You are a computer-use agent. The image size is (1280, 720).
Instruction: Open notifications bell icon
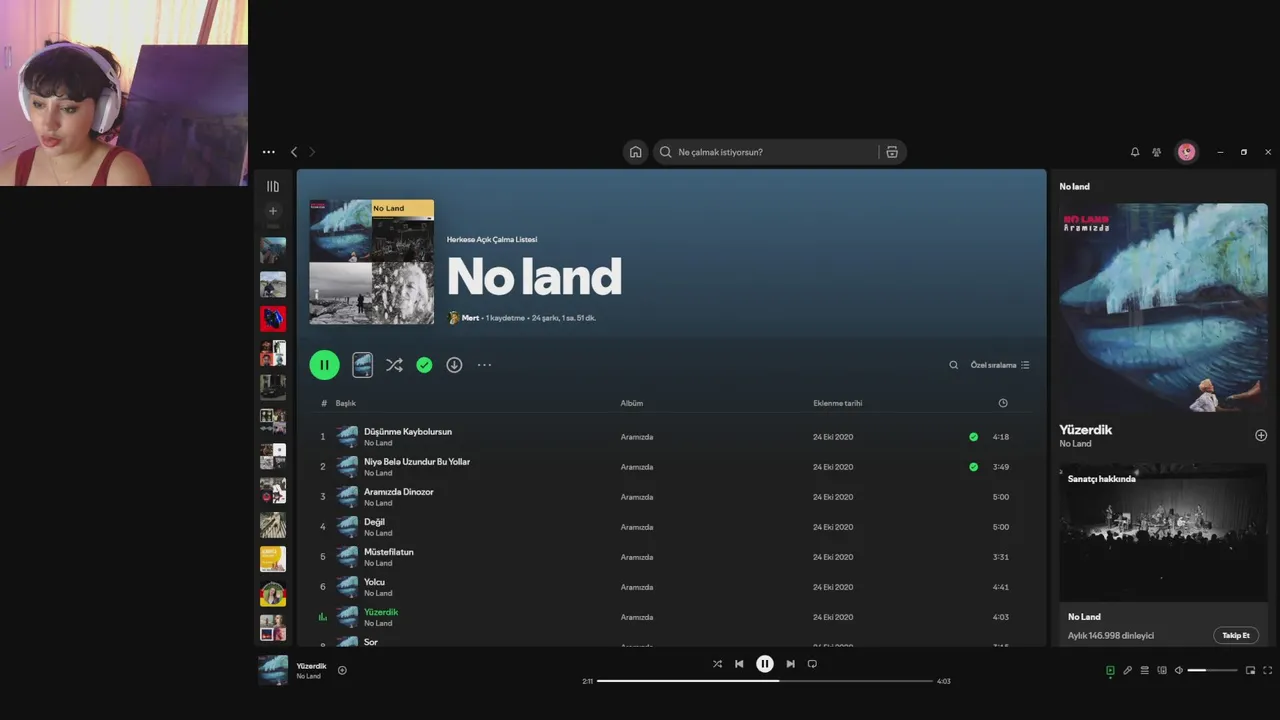[1135, 152]
